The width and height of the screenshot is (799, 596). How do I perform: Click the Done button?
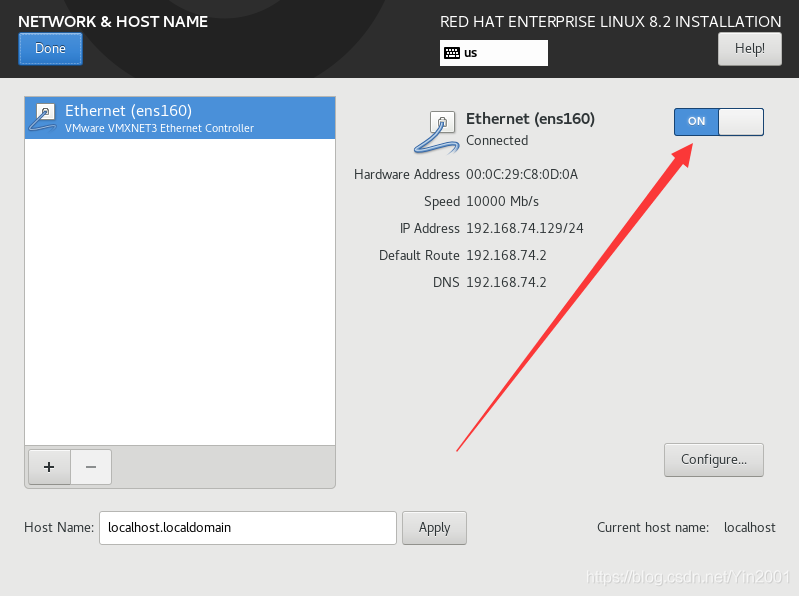50,49
